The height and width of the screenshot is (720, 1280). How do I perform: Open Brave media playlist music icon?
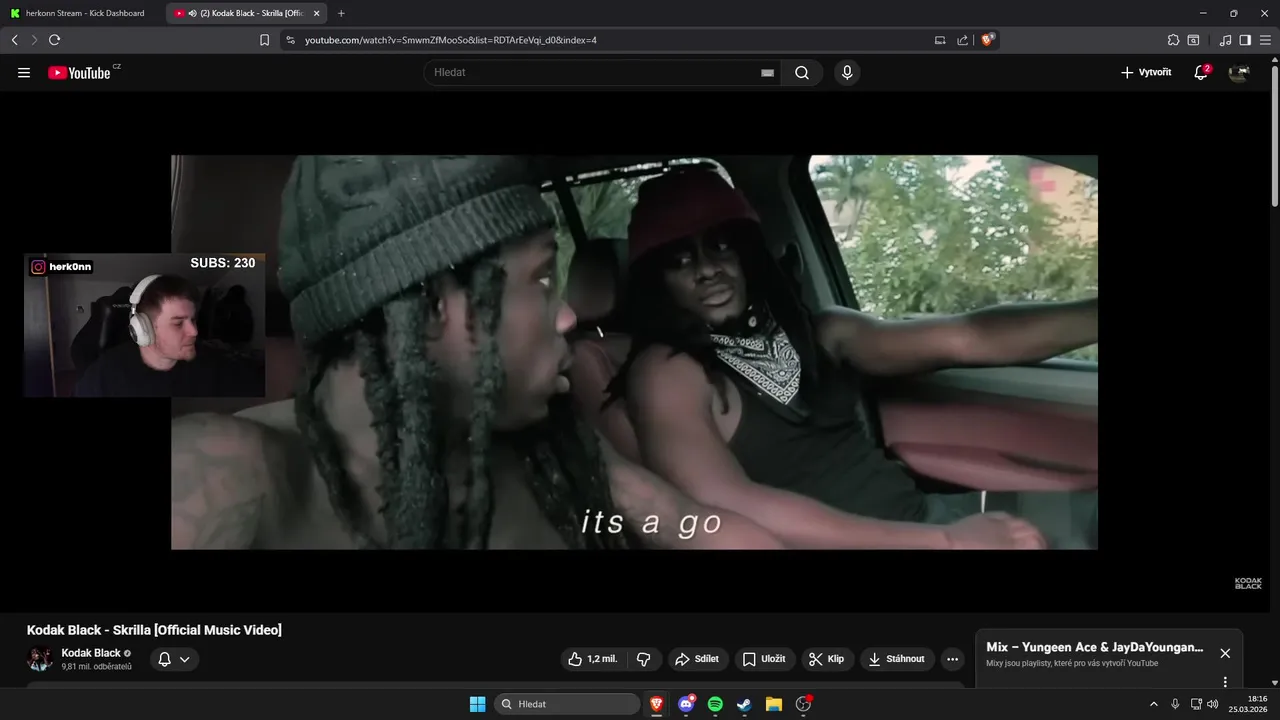click(1226, 40)
